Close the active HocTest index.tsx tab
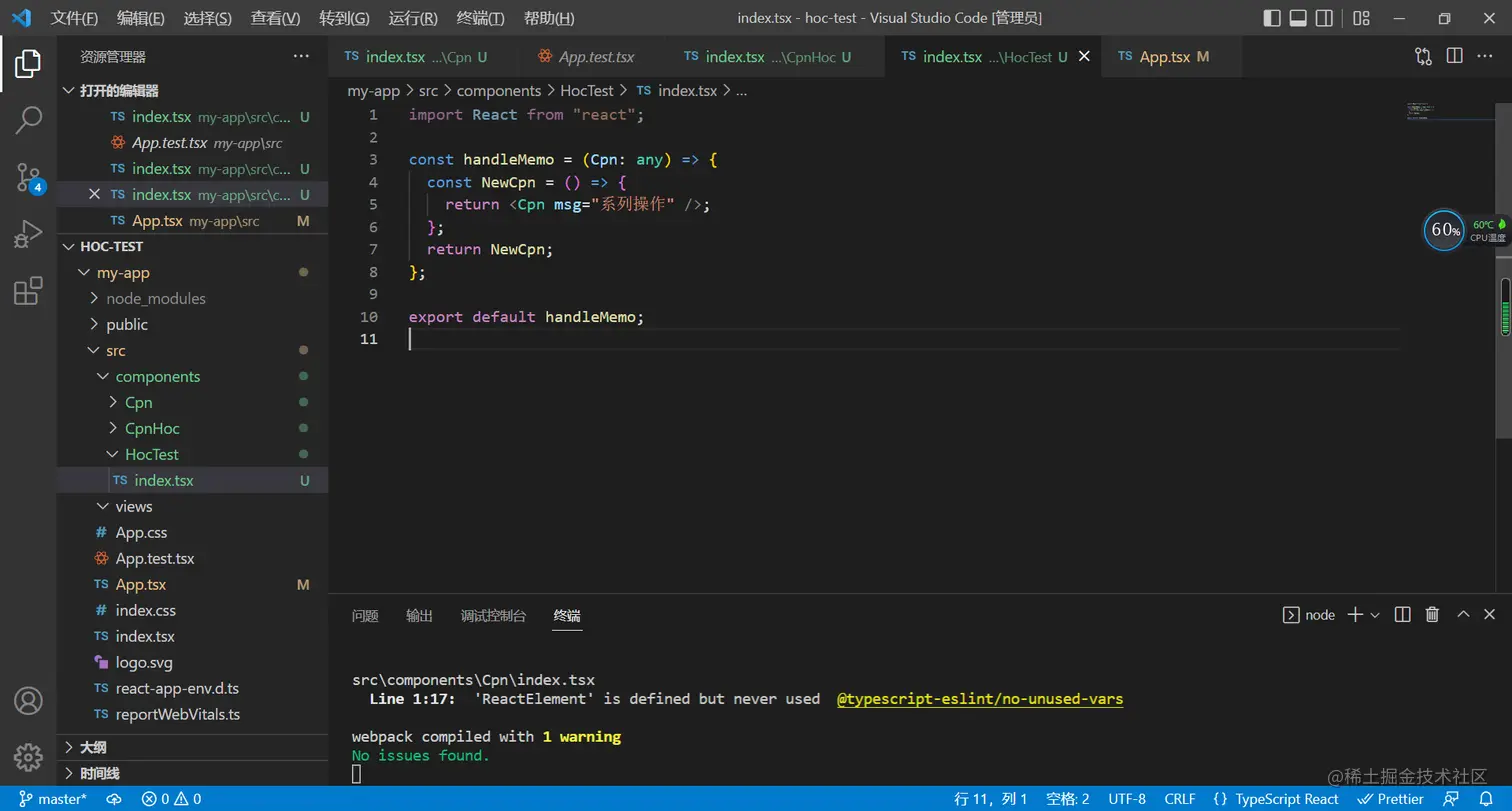 1084,57
